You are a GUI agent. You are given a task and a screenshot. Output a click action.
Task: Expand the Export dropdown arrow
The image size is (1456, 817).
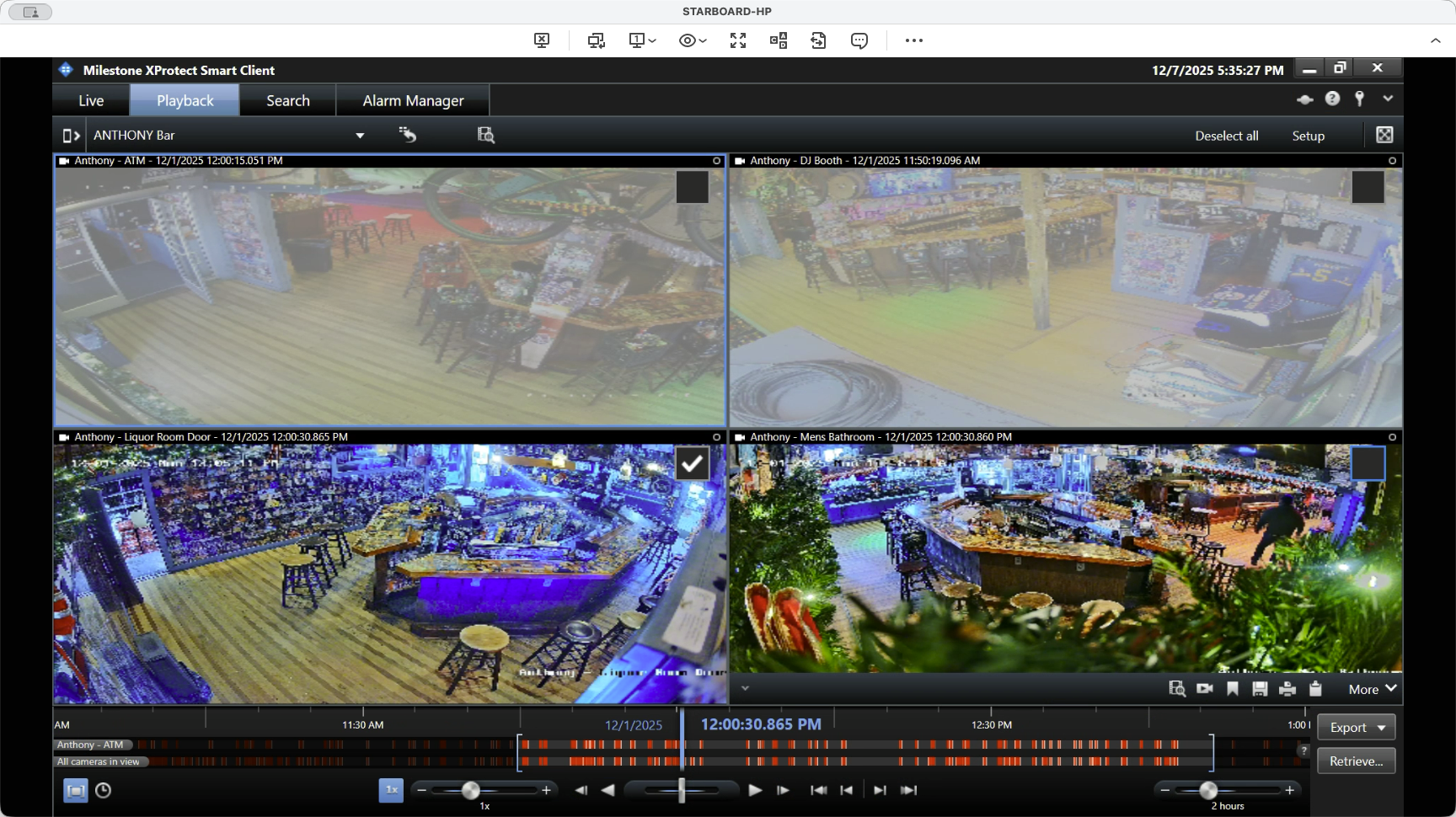(x=1381, y=728)
